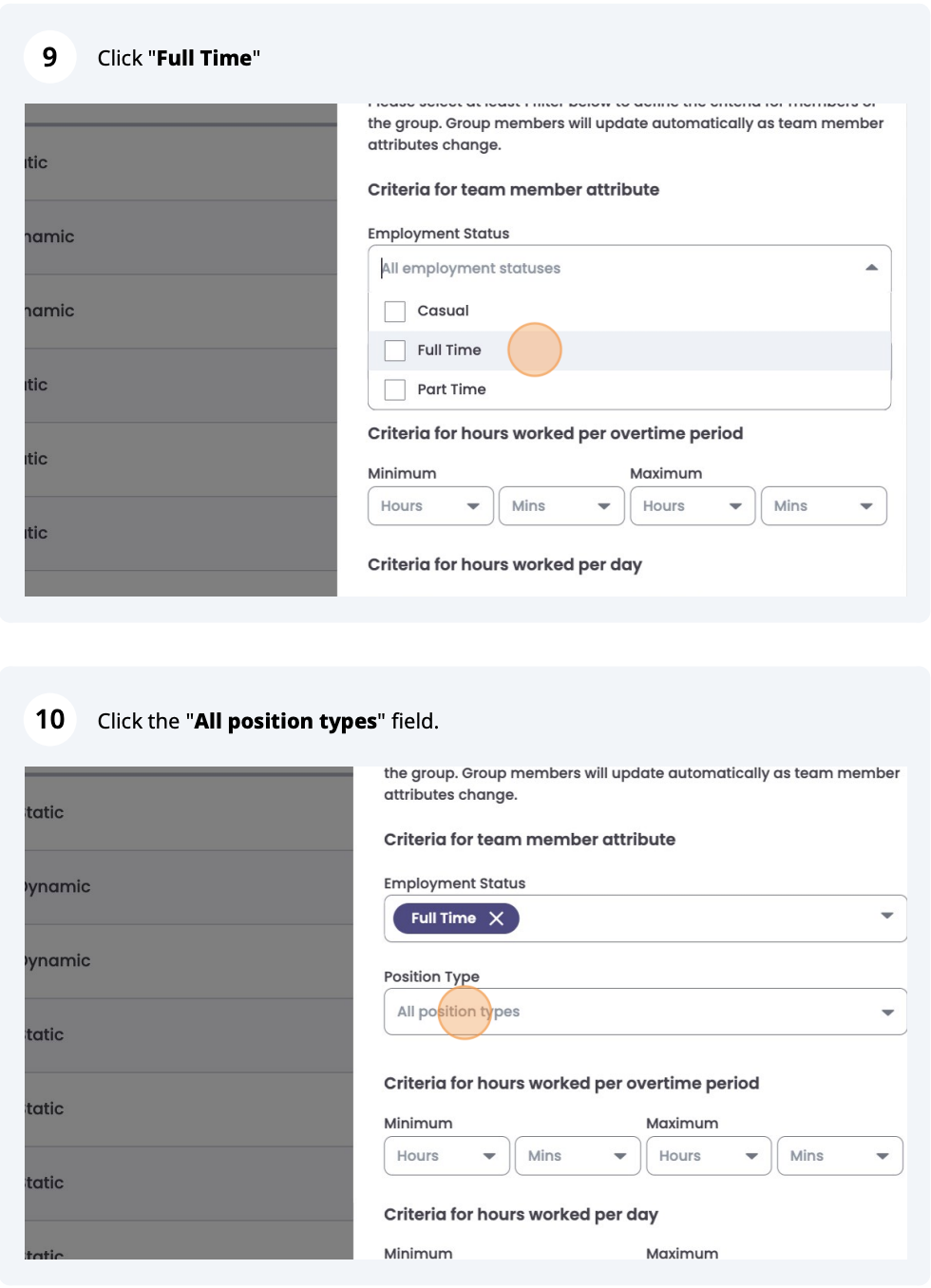Open the Minimum Mins dropdown in step 9
The height and width of the screenshot is (1288, 931).
[x=561, y=506]
